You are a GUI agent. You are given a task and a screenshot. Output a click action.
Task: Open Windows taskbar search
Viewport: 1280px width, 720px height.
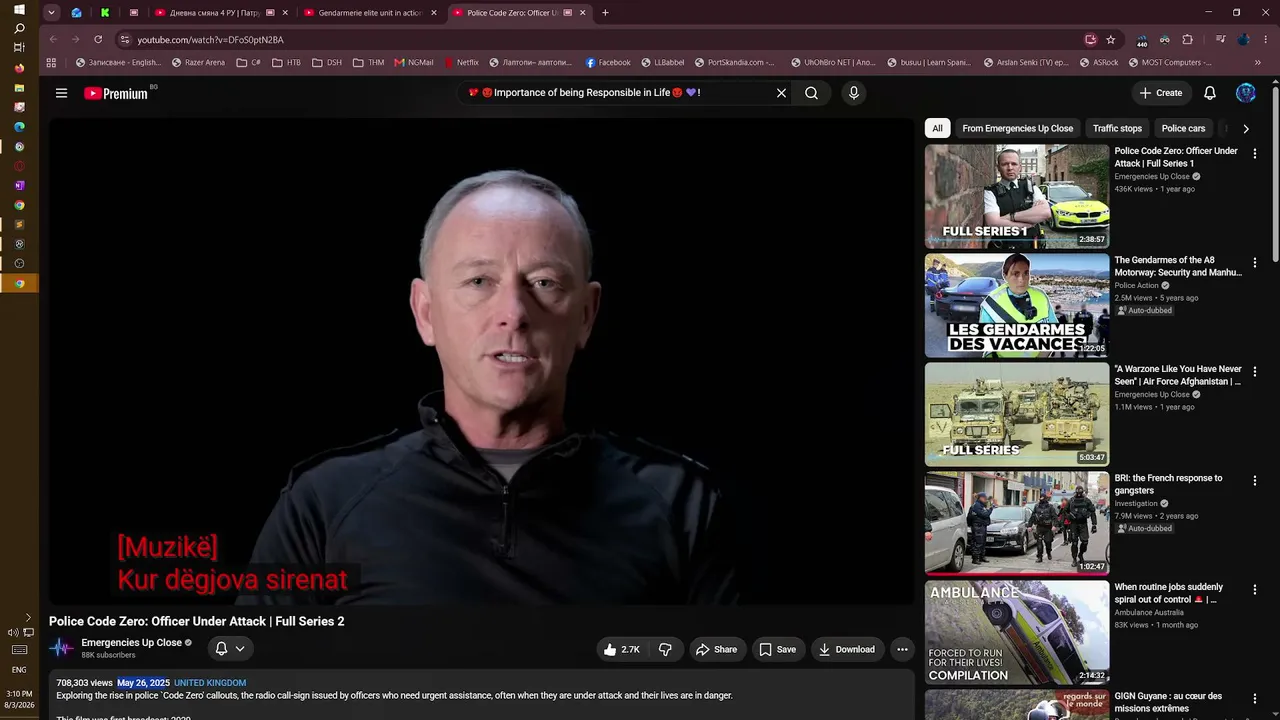19,28
